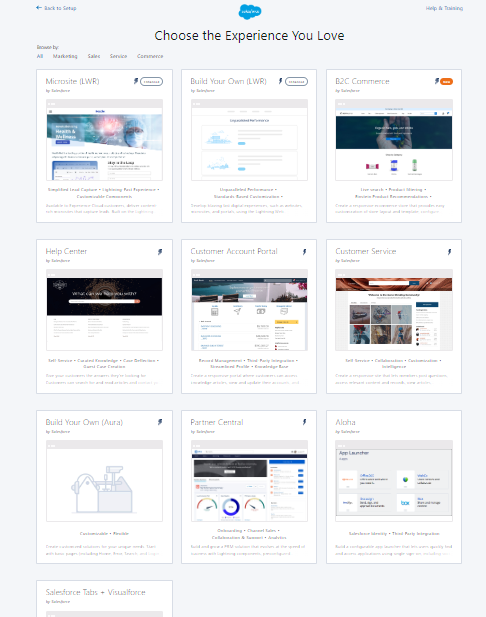486x617 pixels.
Task: Open Aloha App Launcher preview thumbnail
Action: click(394, 481)
